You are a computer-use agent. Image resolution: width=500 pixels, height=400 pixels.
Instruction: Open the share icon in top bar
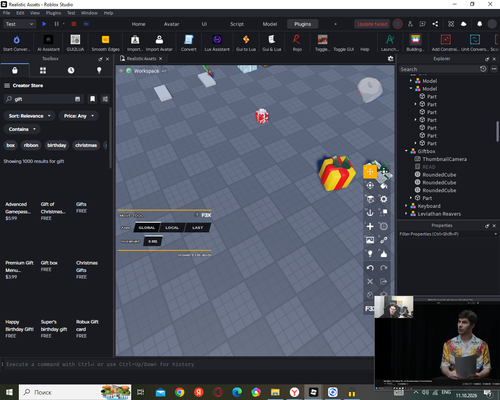(435, 24)
